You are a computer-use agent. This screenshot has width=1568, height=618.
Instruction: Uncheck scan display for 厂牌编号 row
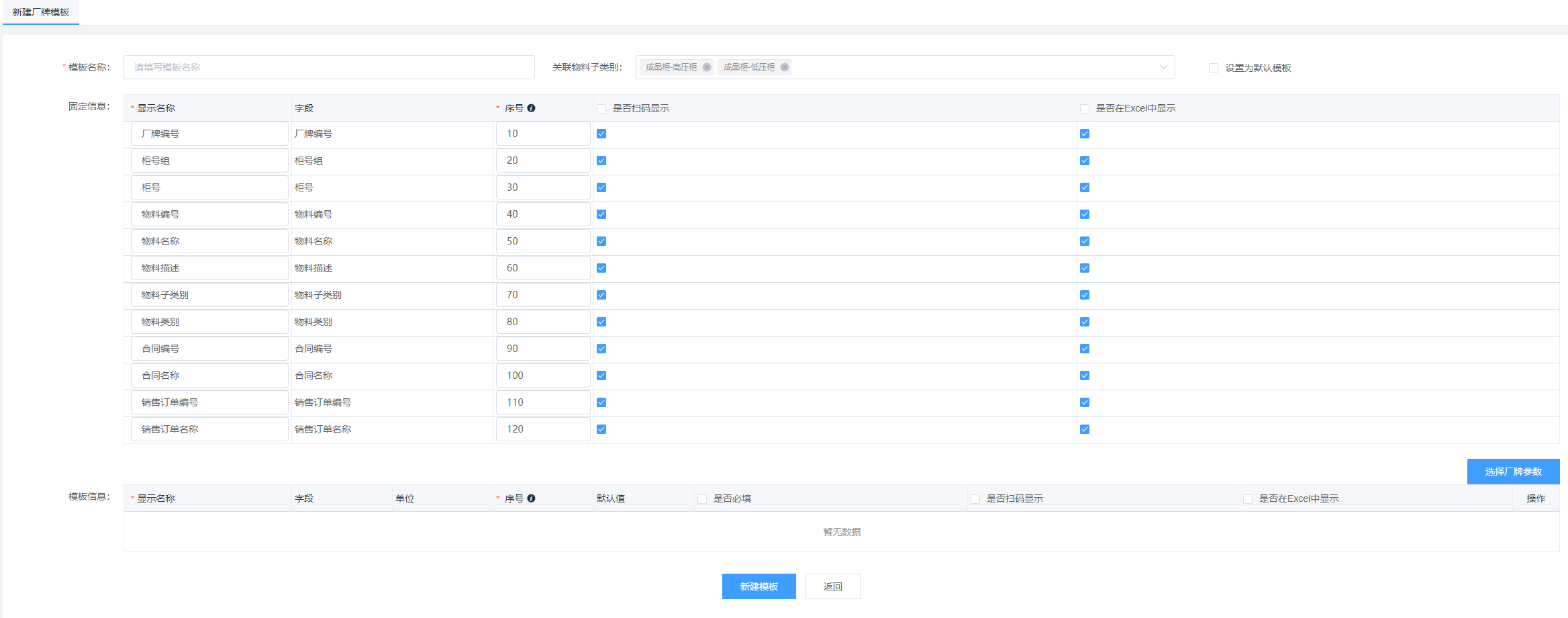pos(601,134)
